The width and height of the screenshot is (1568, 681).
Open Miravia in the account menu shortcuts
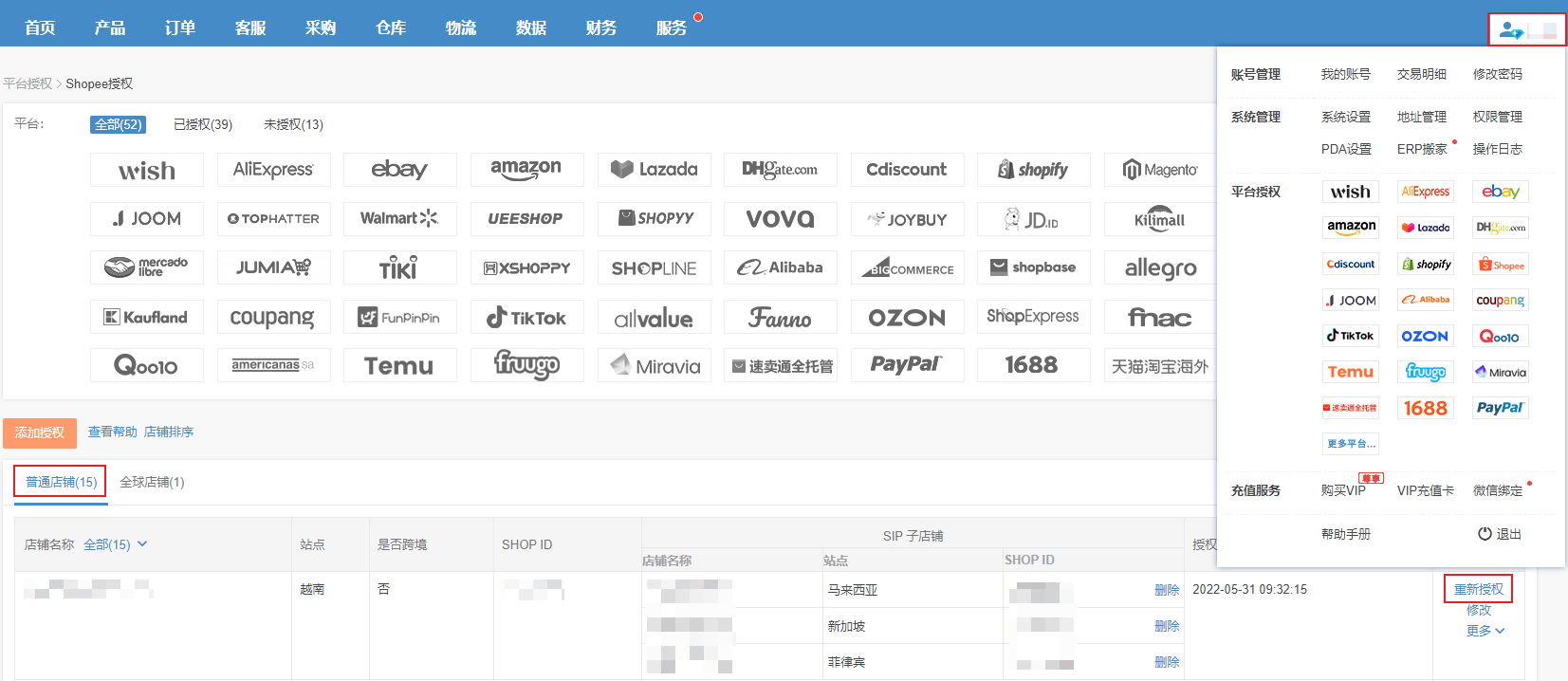(1501, 372)
